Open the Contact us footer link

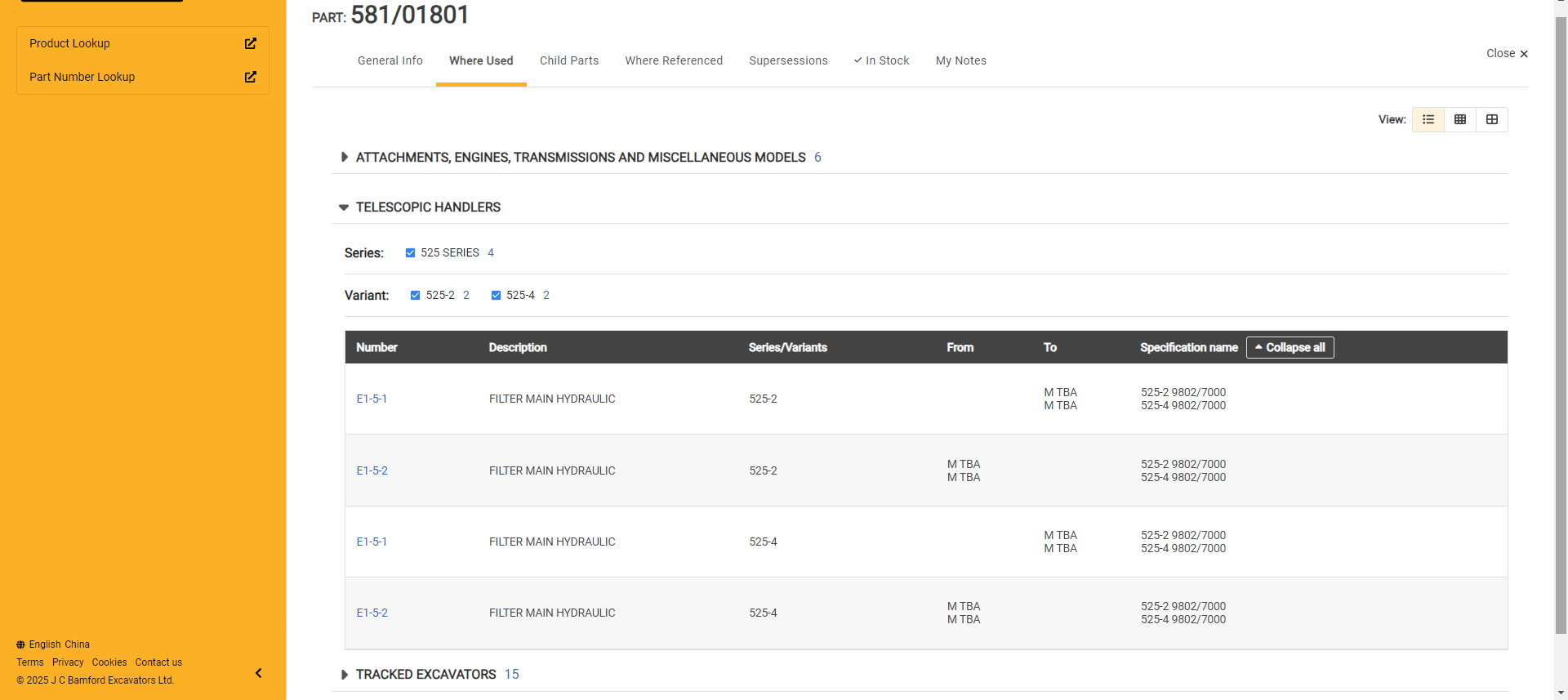pyautogui.click(x=158, y=662)
